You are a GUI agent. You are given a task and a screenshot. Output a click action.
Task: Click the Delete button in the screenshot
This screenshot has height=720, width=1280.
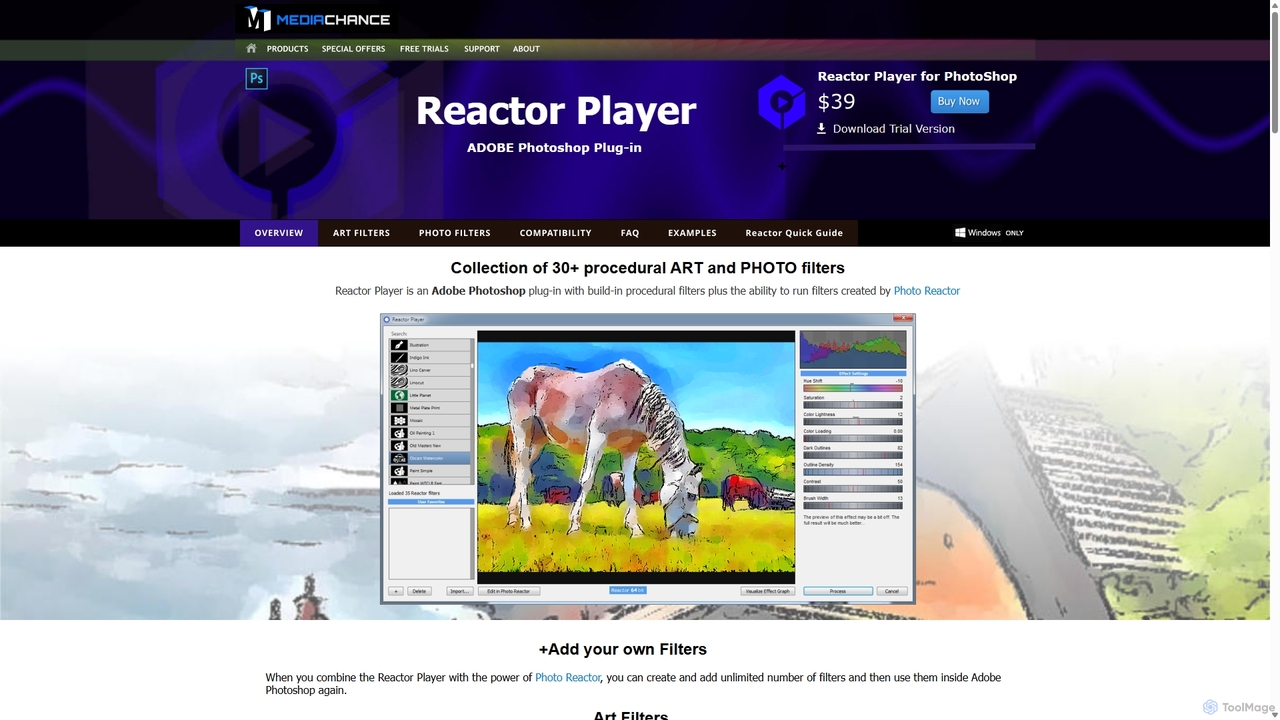(x=419, y=591)
